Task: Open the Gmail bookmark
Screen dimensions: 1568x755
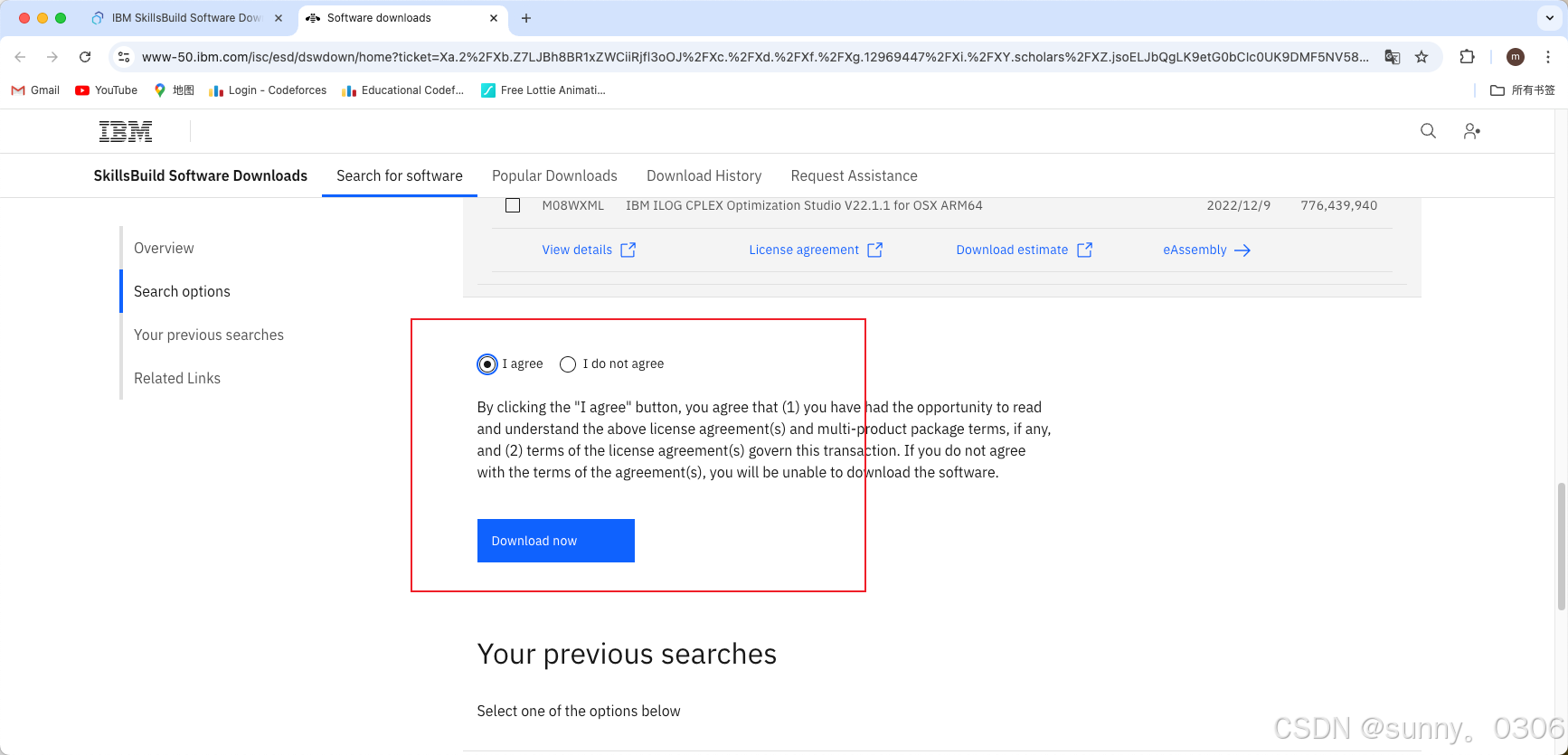Action: [35, 90]
